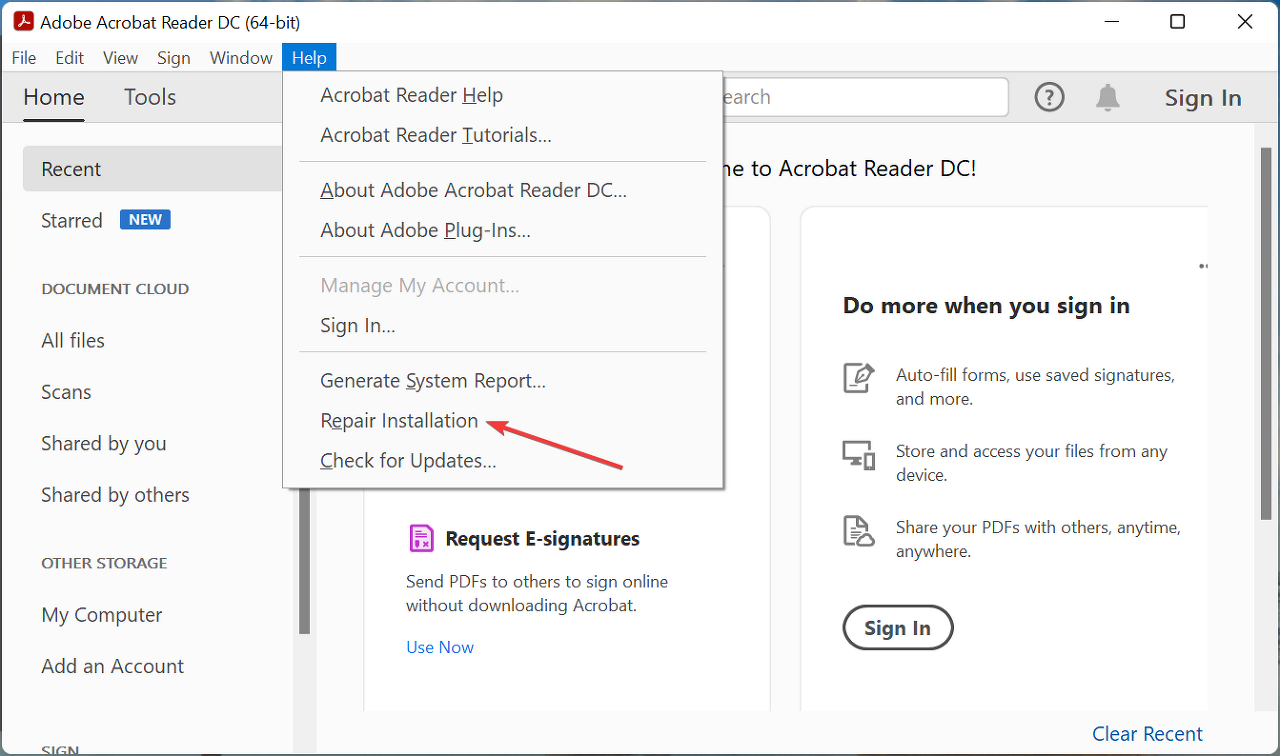Viewport: 1280px width, 756px height.
Task: Click the rounded Sign In button
Action: coord(898,628)
